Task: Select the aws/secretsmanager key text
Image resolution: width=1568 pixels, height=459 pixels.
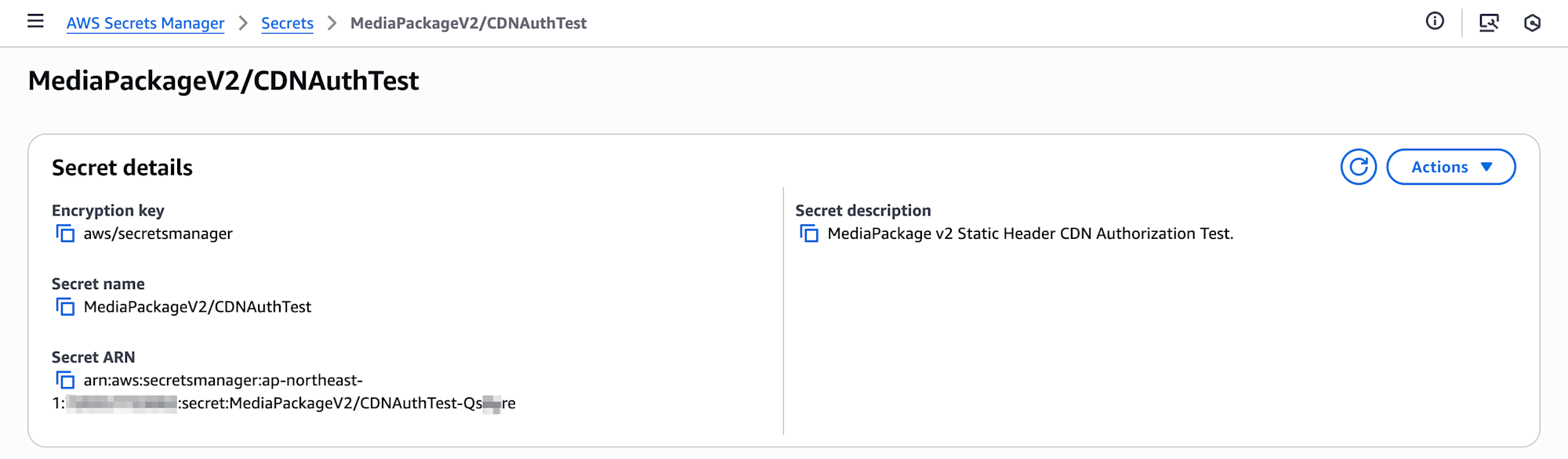Action: point(158,233)
